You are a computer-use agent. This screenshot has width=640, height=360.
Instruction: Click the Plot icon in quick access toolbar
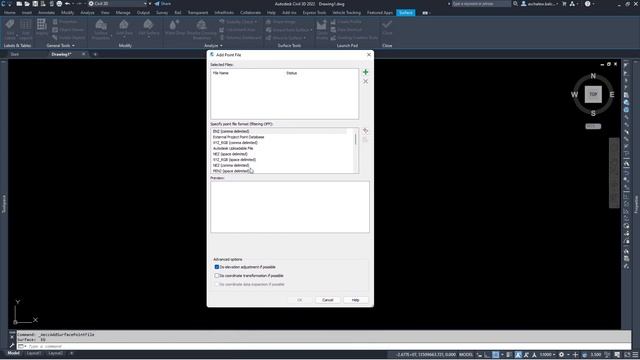59,4
